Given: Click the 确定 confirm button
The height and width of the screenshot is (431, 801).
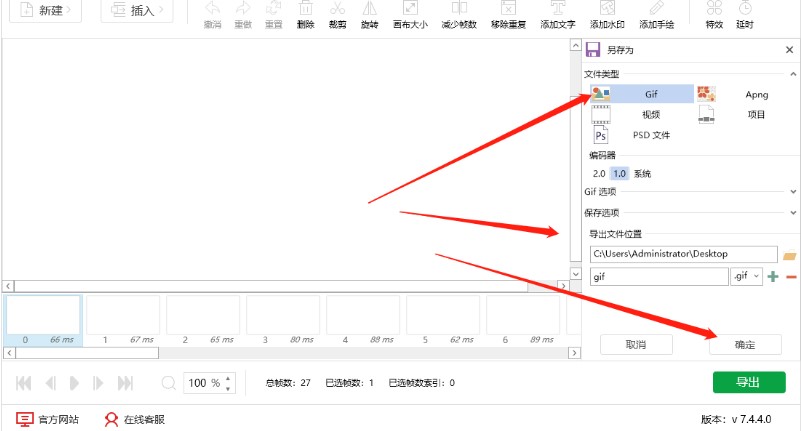Looking at the screenshot, I should point(745,345).
